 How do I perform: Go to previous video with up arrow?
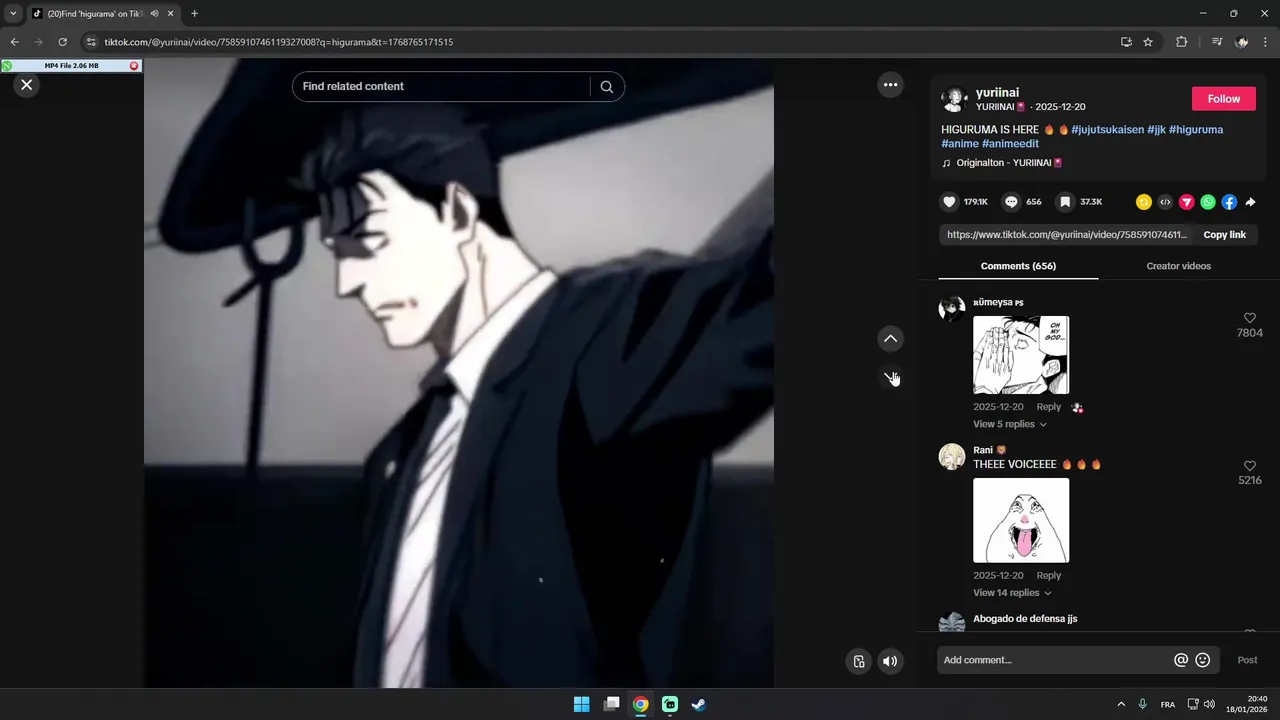(x=890, y=339)
